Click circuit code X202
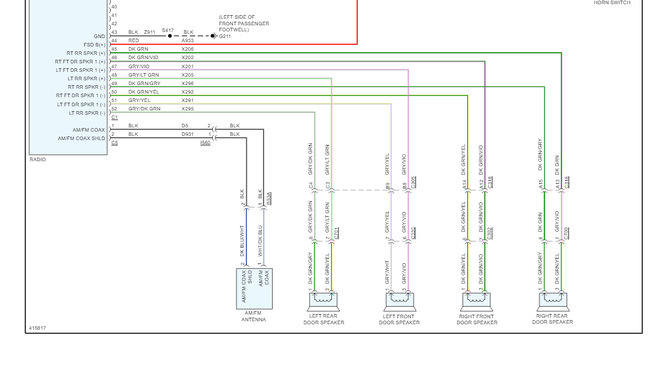The image size is (650, 372). point(188,58)
